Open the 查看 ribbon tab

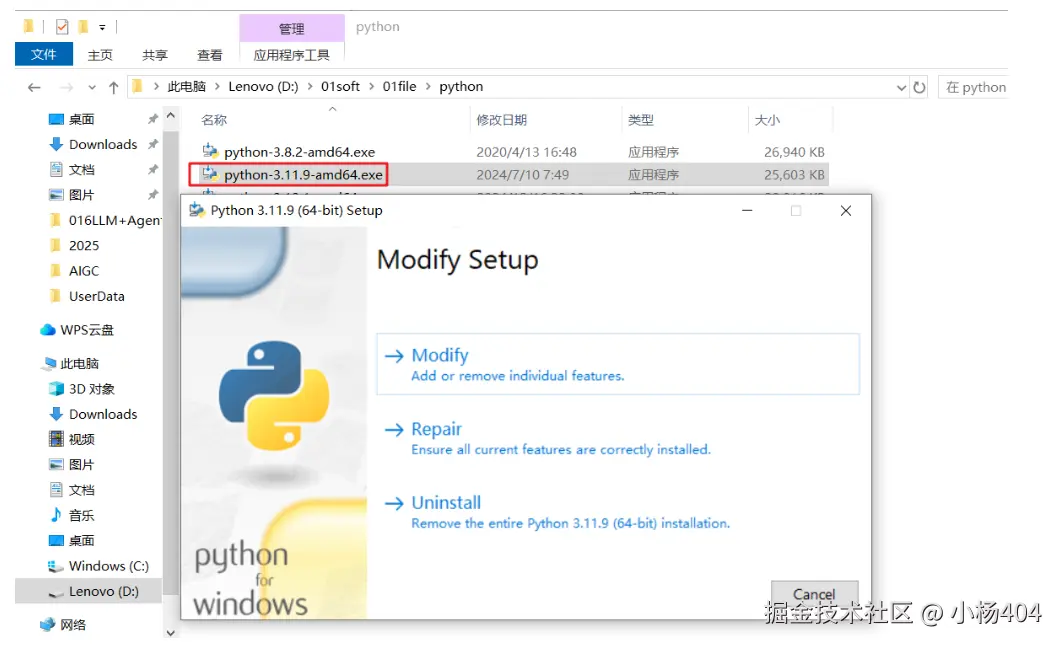click(210, 55)
